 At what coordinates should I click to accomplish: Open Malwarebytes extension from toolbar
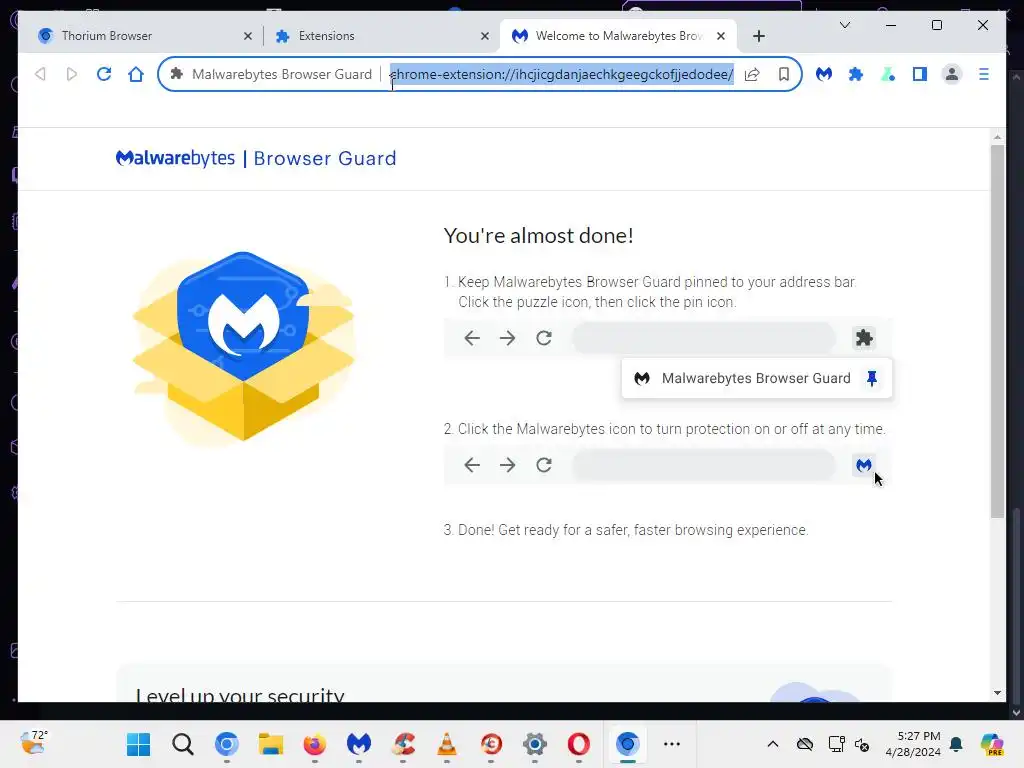click(824, 74)
